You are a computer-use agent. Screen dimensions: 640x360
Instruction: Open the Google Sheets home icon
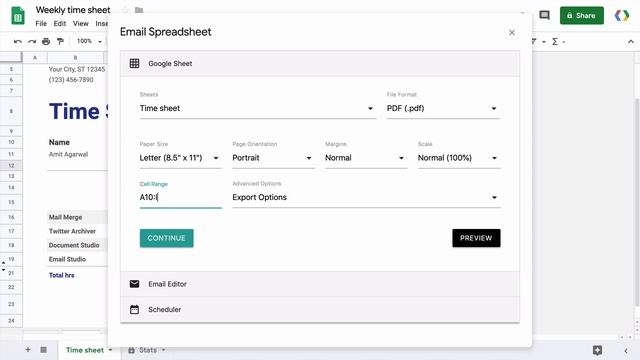pos(18,16)
